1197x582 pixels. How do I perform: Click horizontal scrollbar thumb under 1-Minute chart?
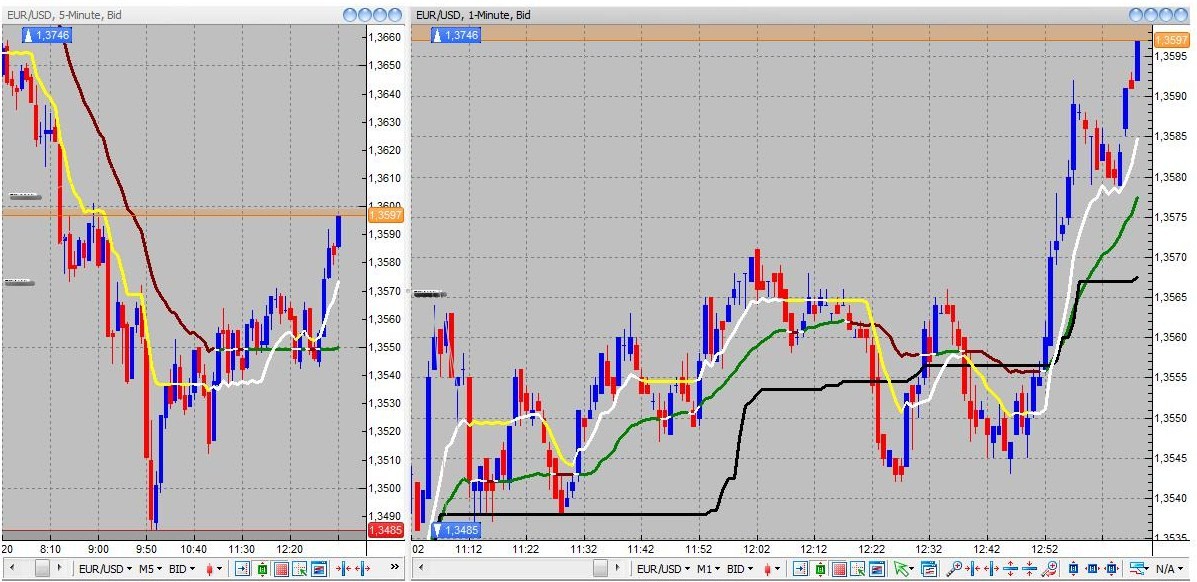602,567
